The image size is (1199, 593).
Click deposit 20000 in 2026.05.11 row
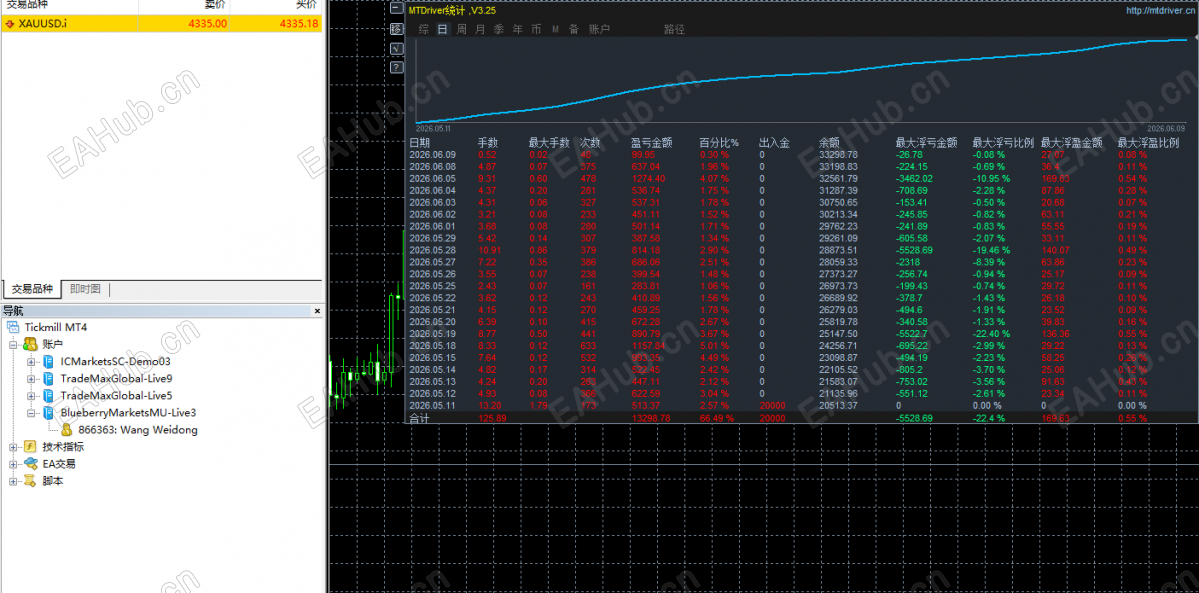(x=772, y=406)
